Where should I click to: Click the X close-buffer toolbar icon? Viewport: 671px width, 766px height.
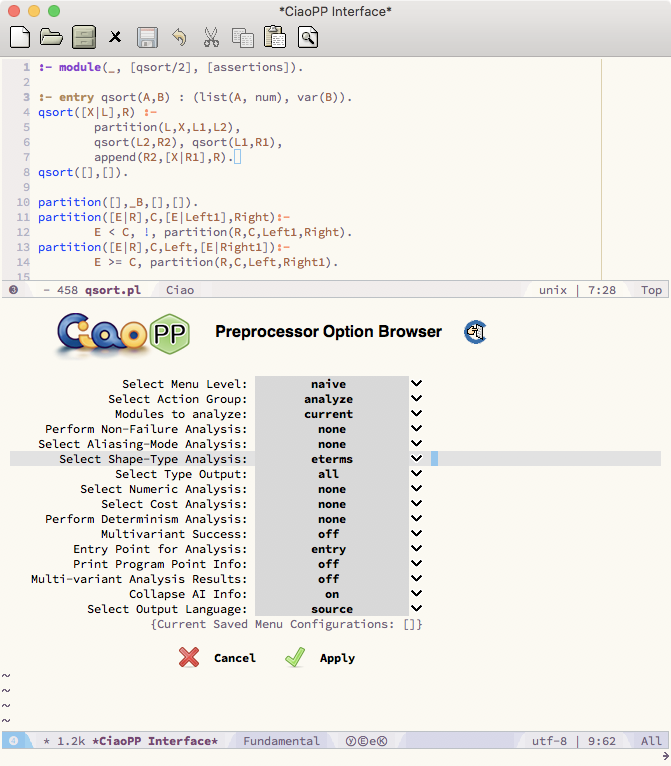click(x=115, y=38)
